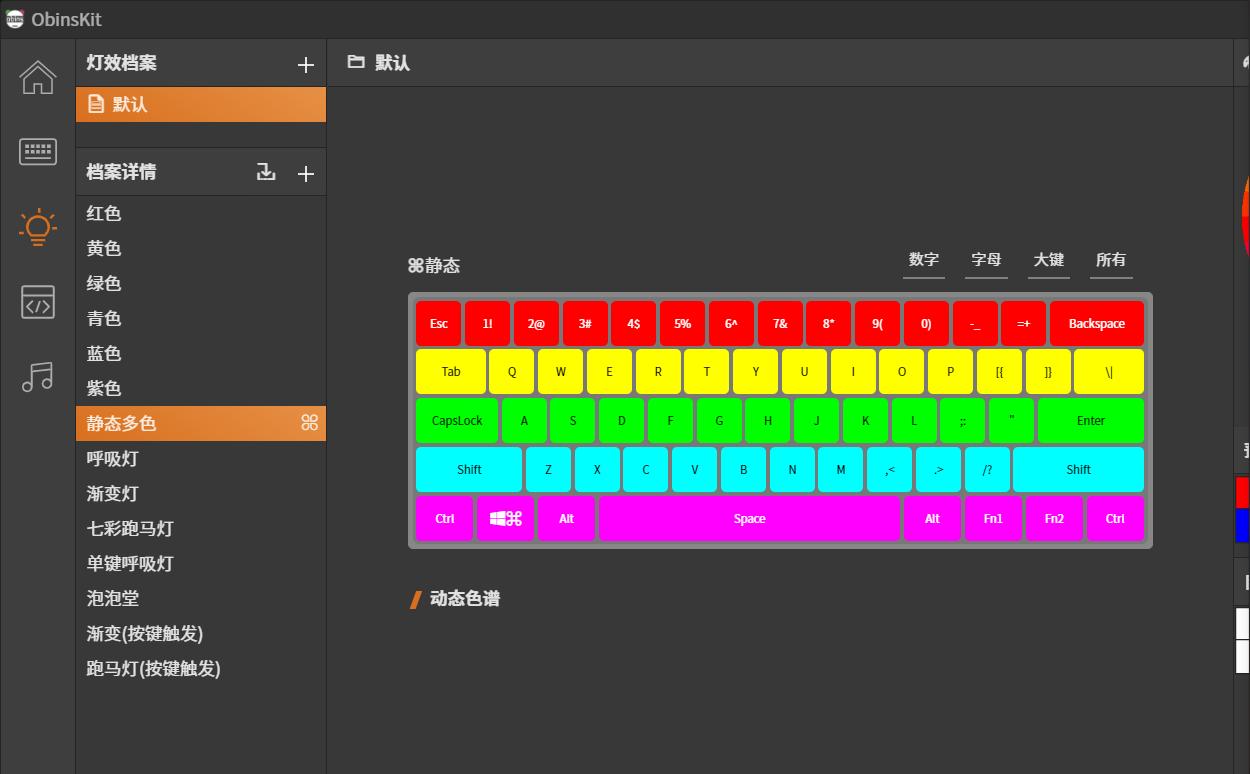Select the lighting effects bulb icon
Viewport: 1250px width, 774px height.
(x=37, y=227)
